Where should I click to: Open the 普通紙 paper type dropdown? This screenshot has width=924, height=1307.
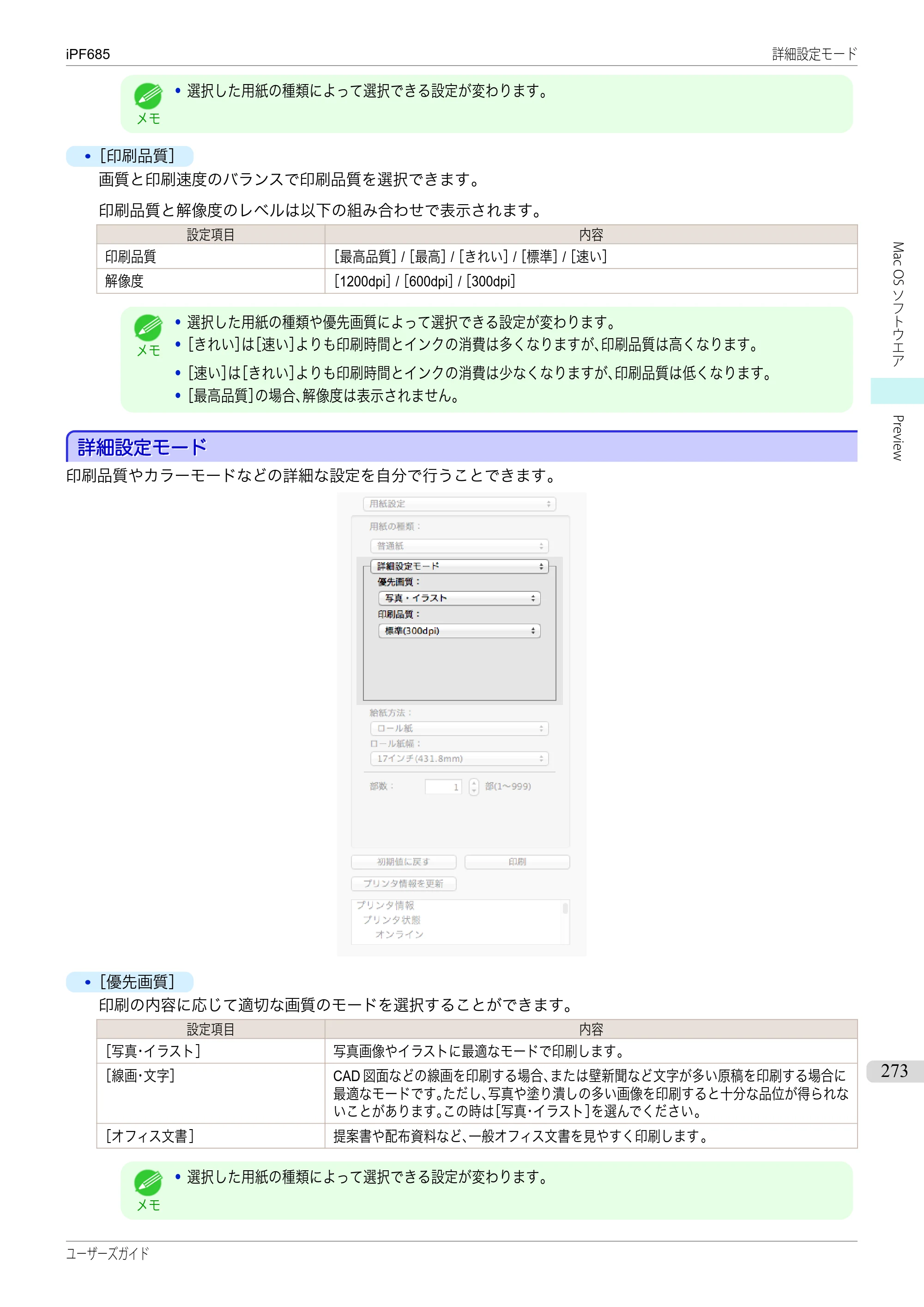point(459,546)
